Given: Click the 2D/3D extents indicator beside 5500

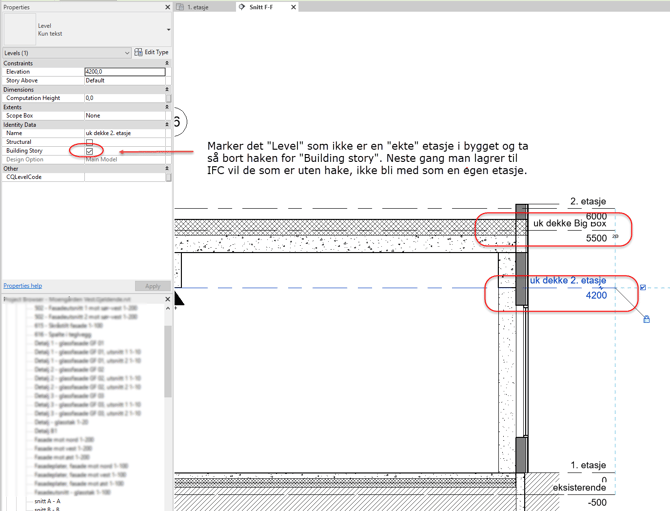Looking at the screenshot, I should [x=615, y=237].
